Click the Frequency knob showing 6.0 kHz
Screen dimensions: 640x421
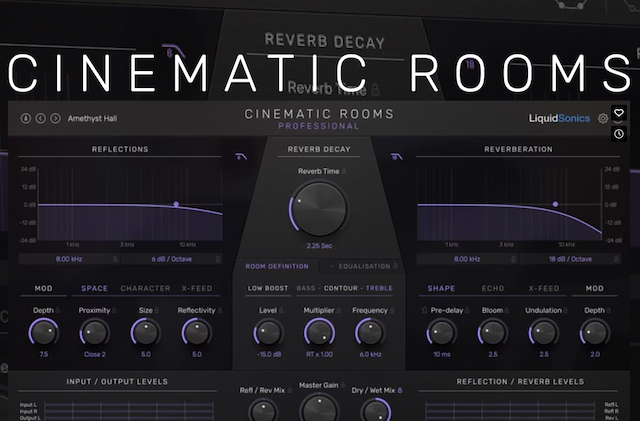tap(370, 332)
